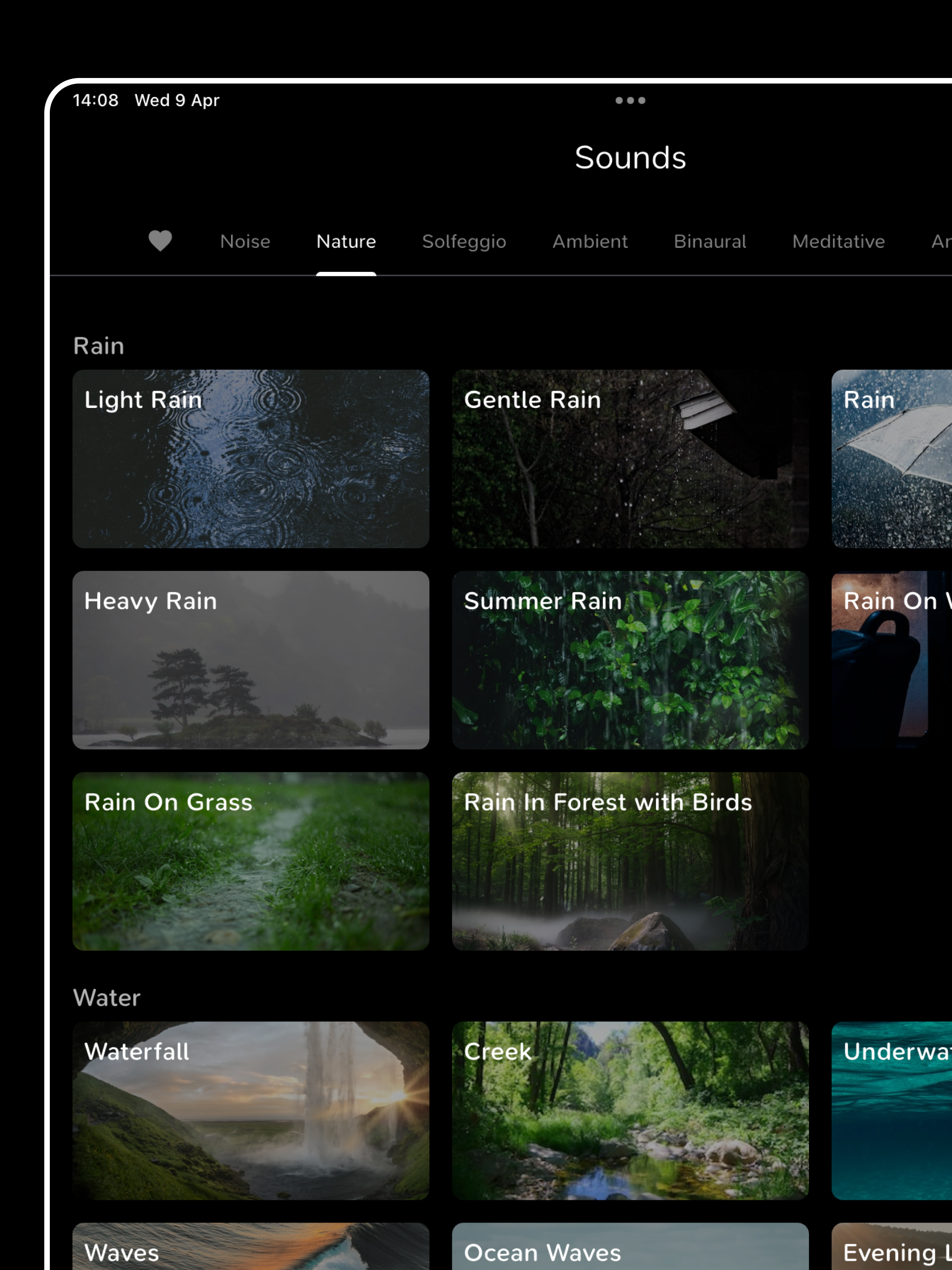Select the Ocean Waves card
Screen dimensions: 952x1270
(630, 1246)
